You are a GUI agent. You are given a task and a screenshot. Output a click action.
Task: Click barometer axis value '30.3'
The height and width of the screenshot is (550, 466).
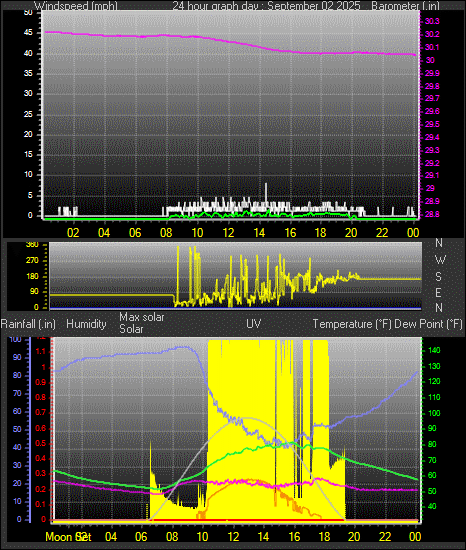pyautogui.click(x=432, y=21)
